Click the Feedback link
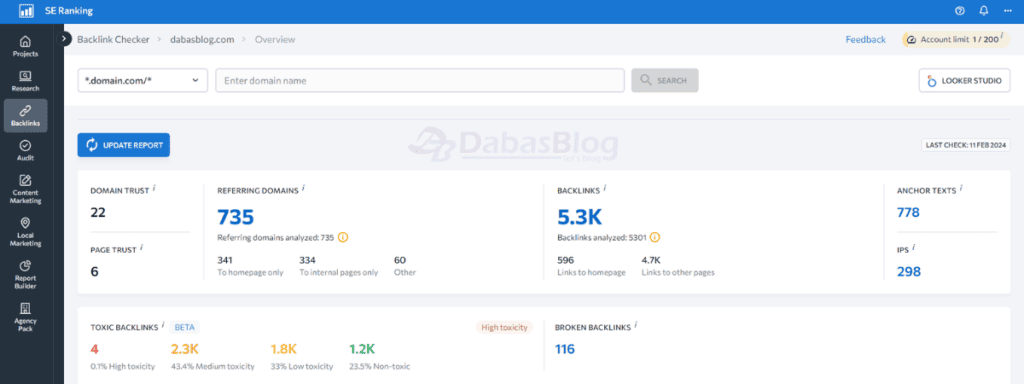Image resolution: width=1024 pixels, height=384 pixels. pos(865,40)
